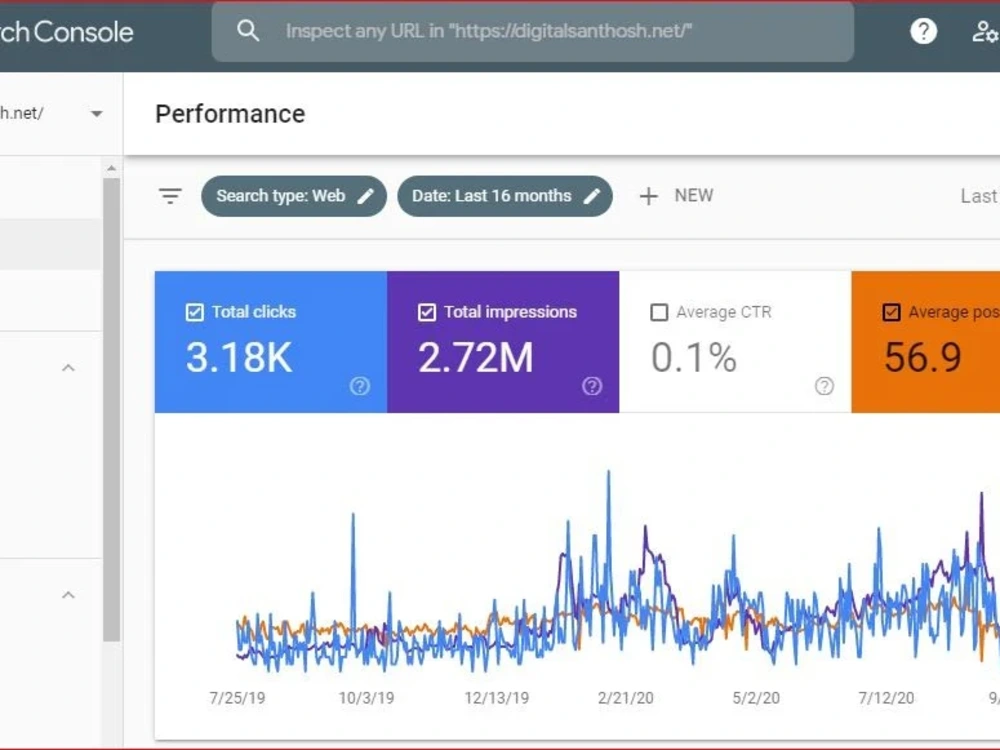Screen dimensions: 1000x750
Task: Collapse the upper sidebar section chevron
Action: pos(68,368)
